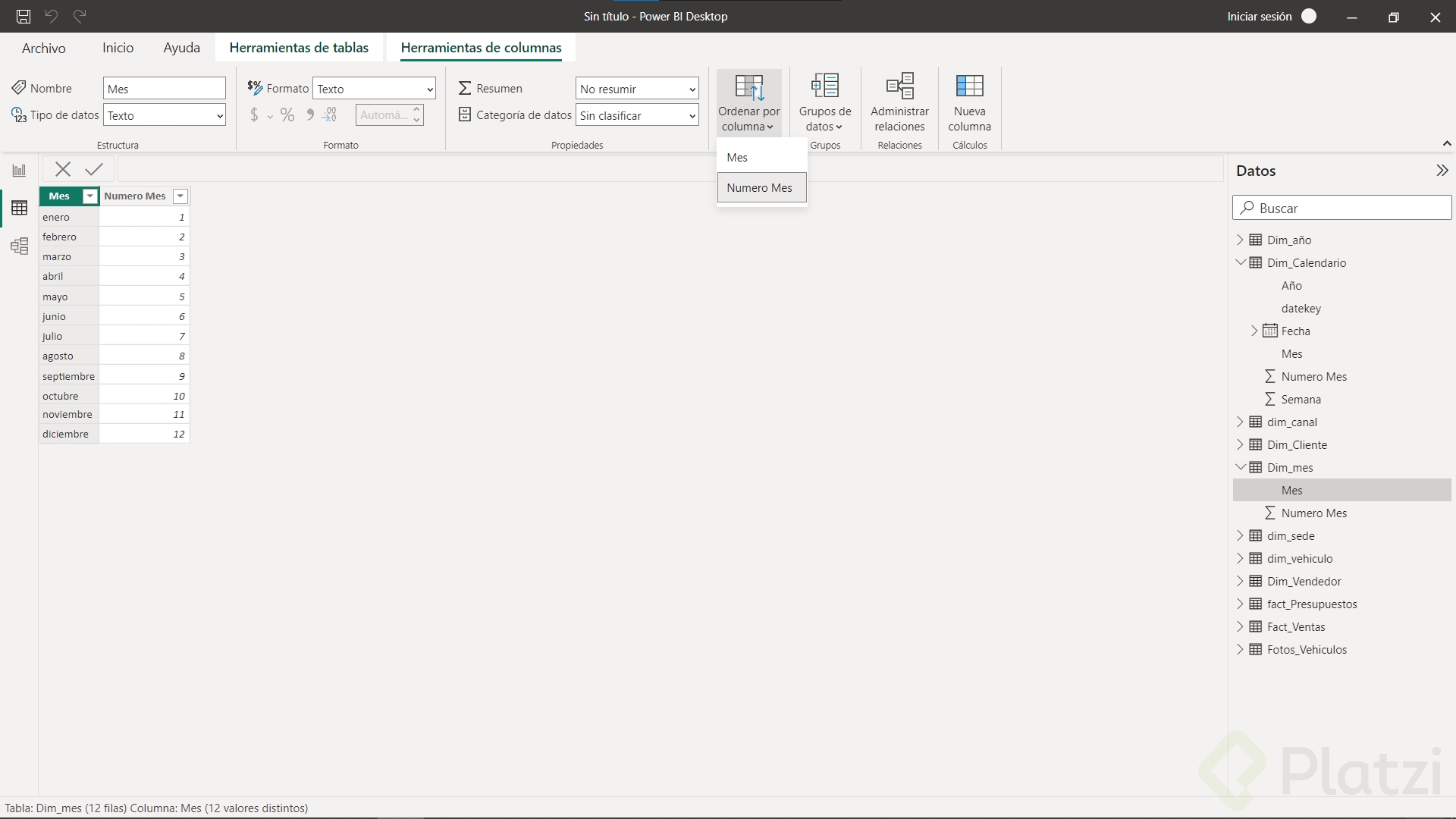
Task: Expand the dim_sede table
Action: 1241,535
